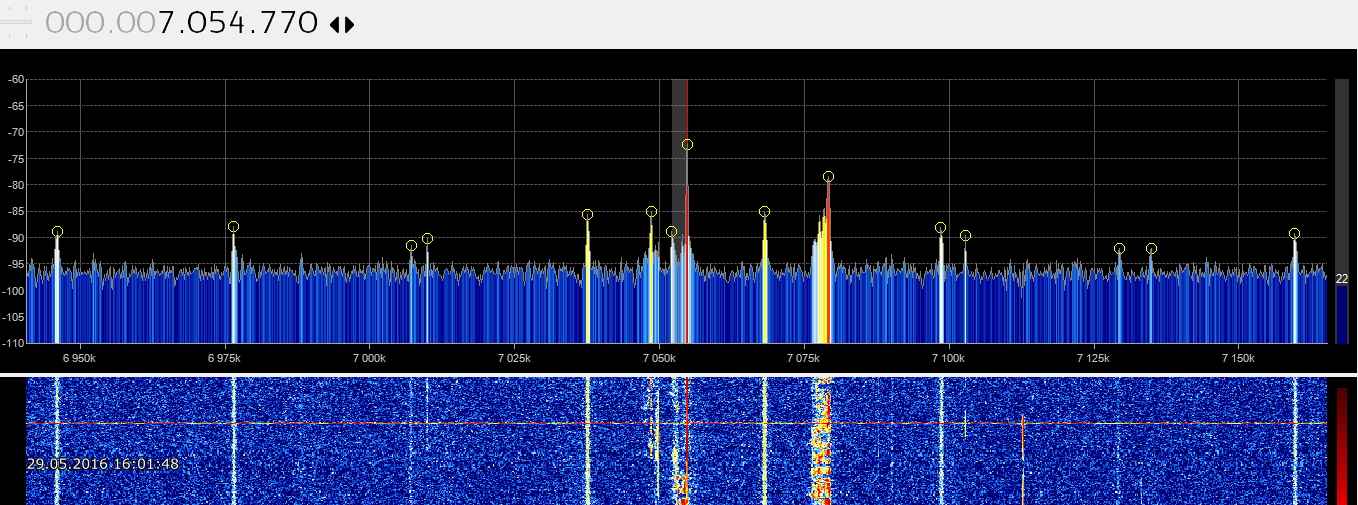Click the 7 125k frequency axis label
Image resolution: width=1358 pixels, height=505 pixels.
coord(1094,357)
